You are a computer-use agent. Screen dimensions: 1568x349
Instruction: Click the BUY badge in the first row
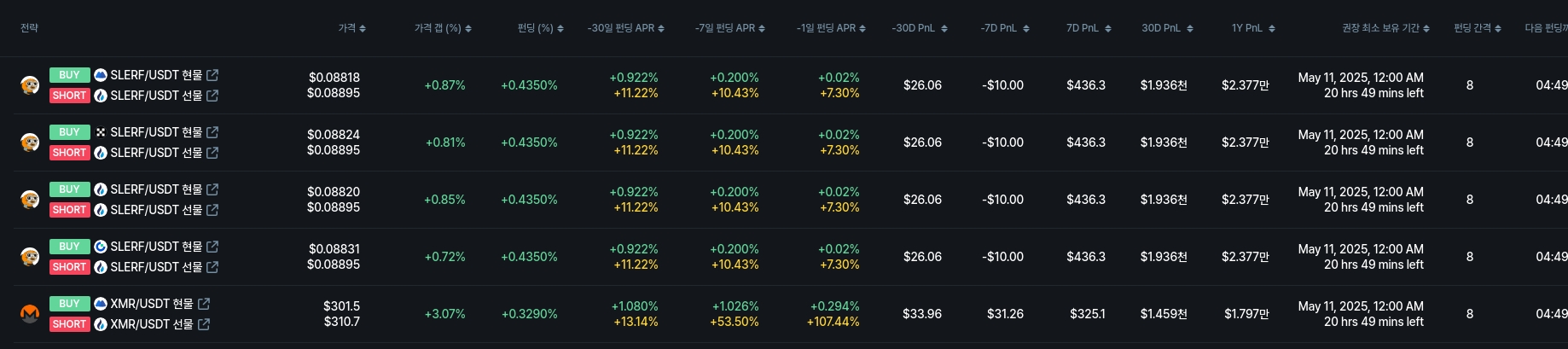pyautogui.click(x=69, y=75)
